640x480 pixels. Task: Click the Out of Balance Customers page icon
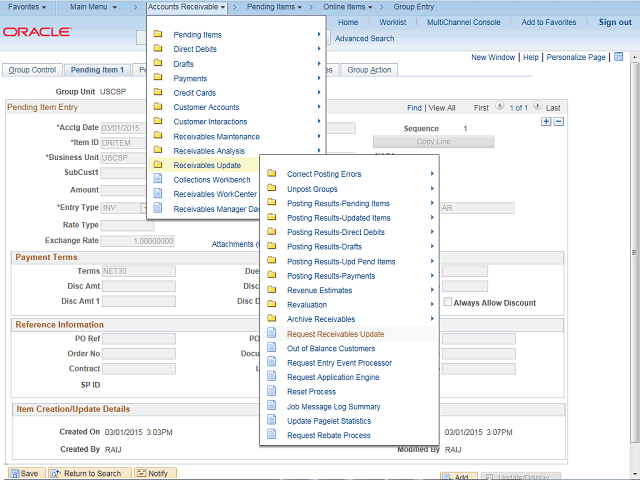click(272, 348)
